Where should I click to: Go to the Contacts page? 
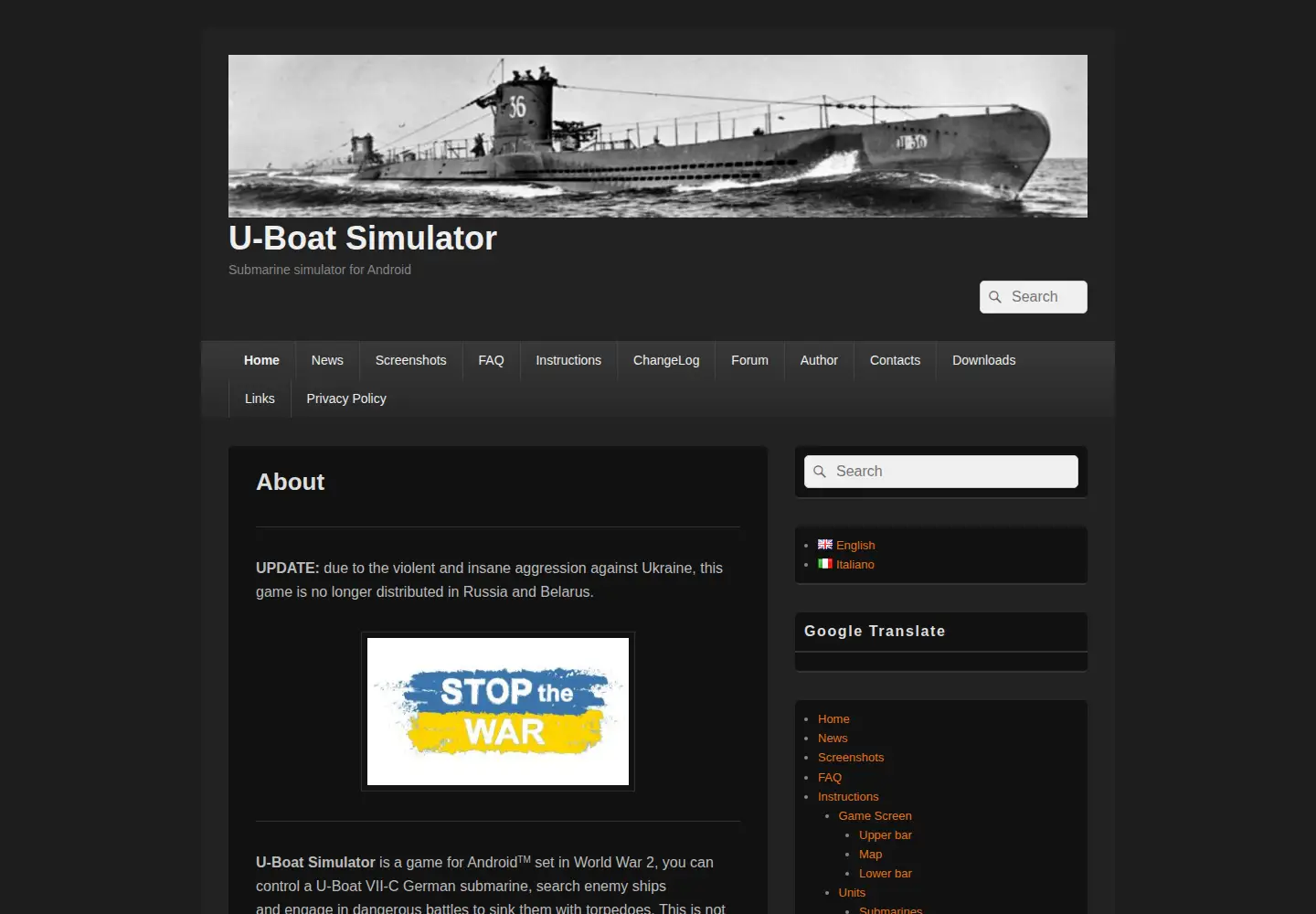point(896,360)
